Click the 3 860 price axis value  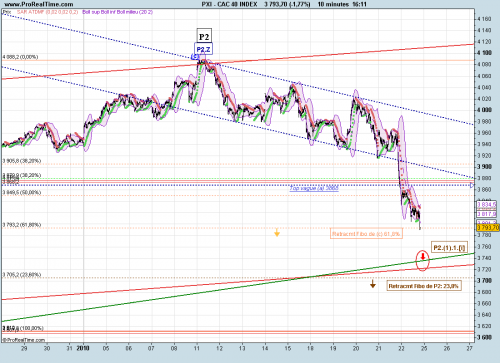[484, 189]
